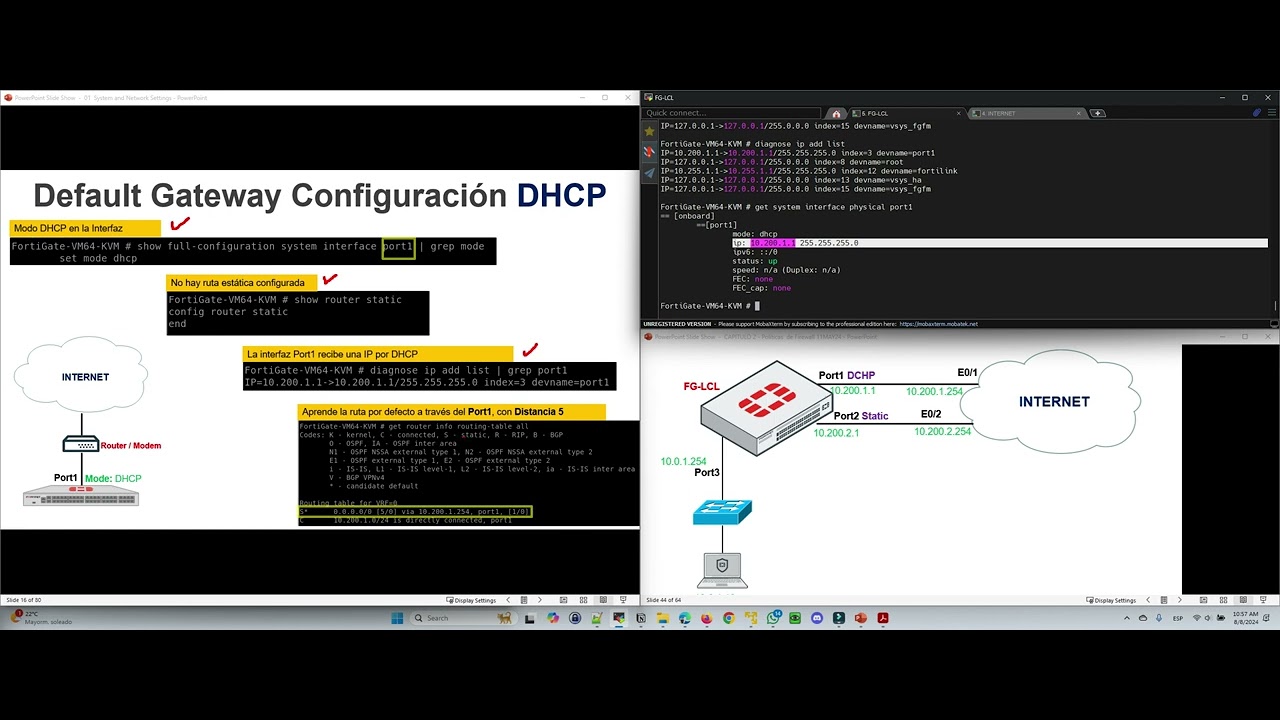Go to previous slide in right slide show
The image size is (1280, 720).
(1147, 600)
